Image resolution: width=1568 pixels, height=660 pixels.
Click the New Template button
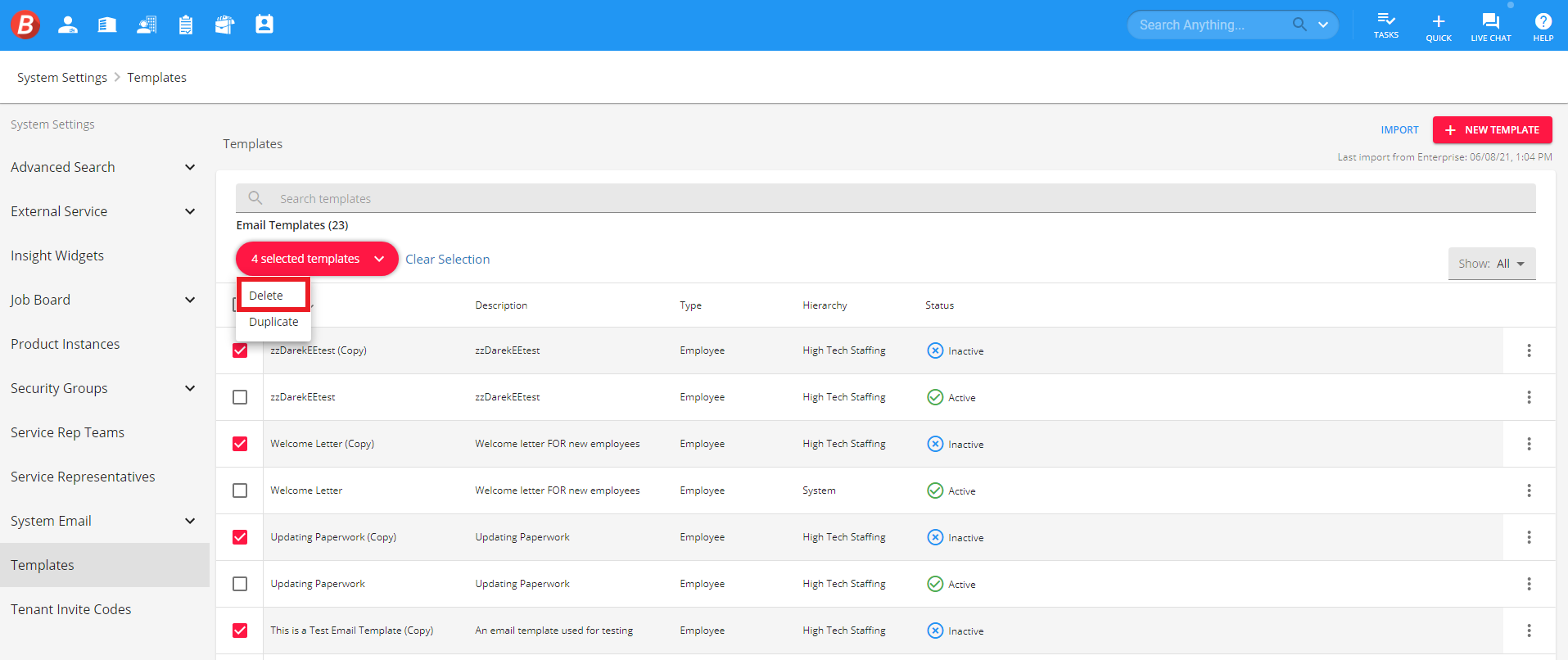pos(1492,129)
